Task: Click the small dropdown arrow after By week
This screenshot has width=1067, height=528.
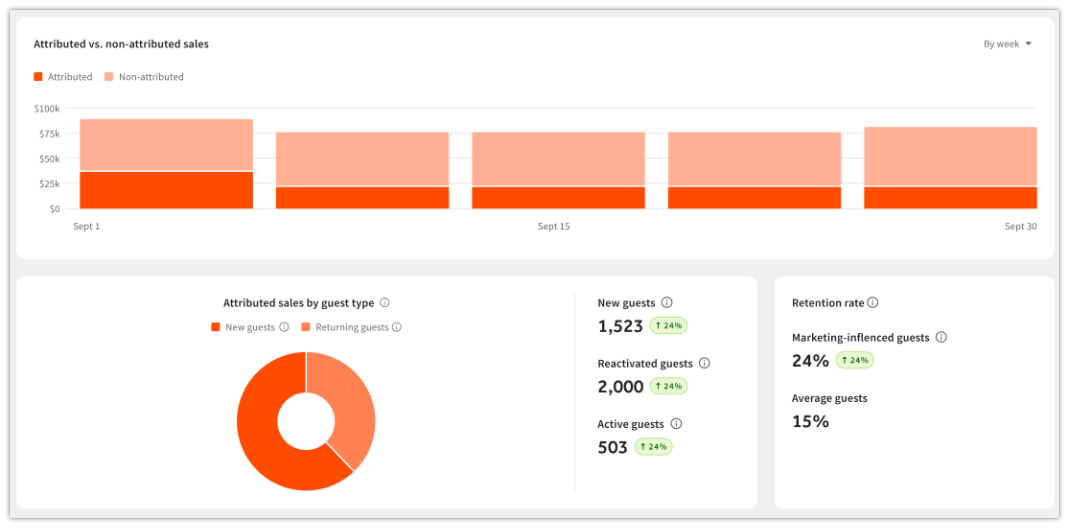Action: [1028, 44]
